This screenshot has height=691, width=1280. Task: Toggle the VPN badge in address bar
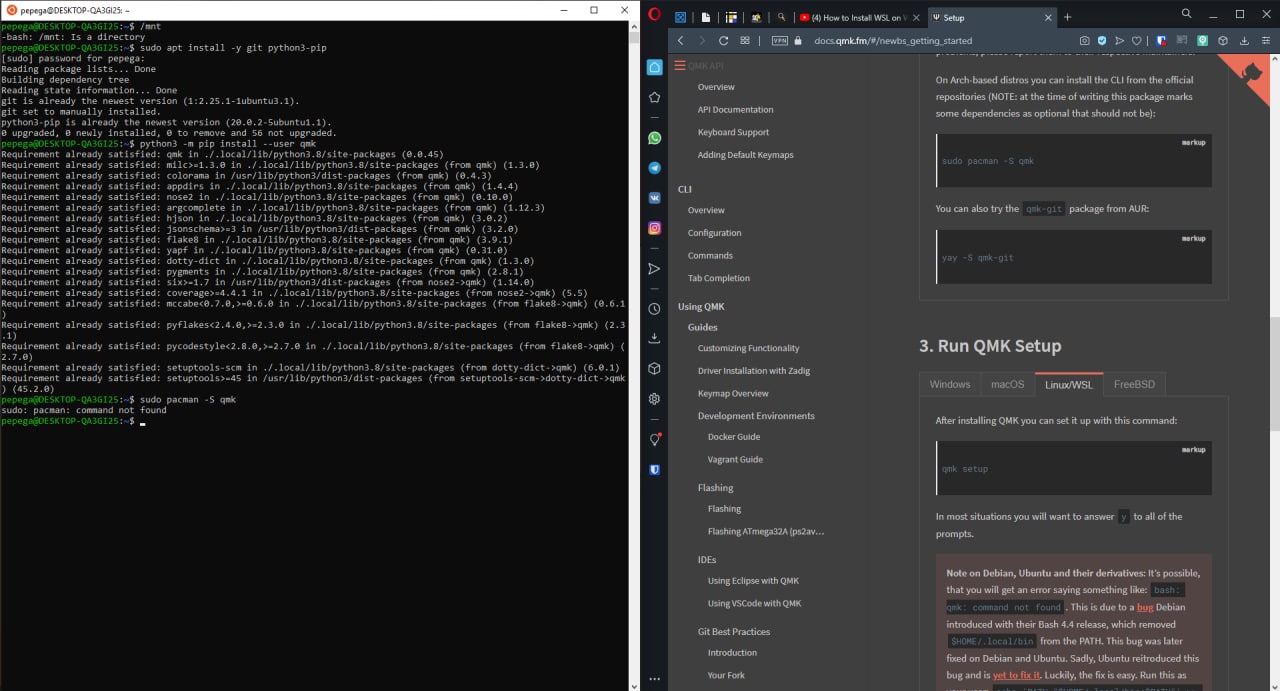click(x=780, y=41)
